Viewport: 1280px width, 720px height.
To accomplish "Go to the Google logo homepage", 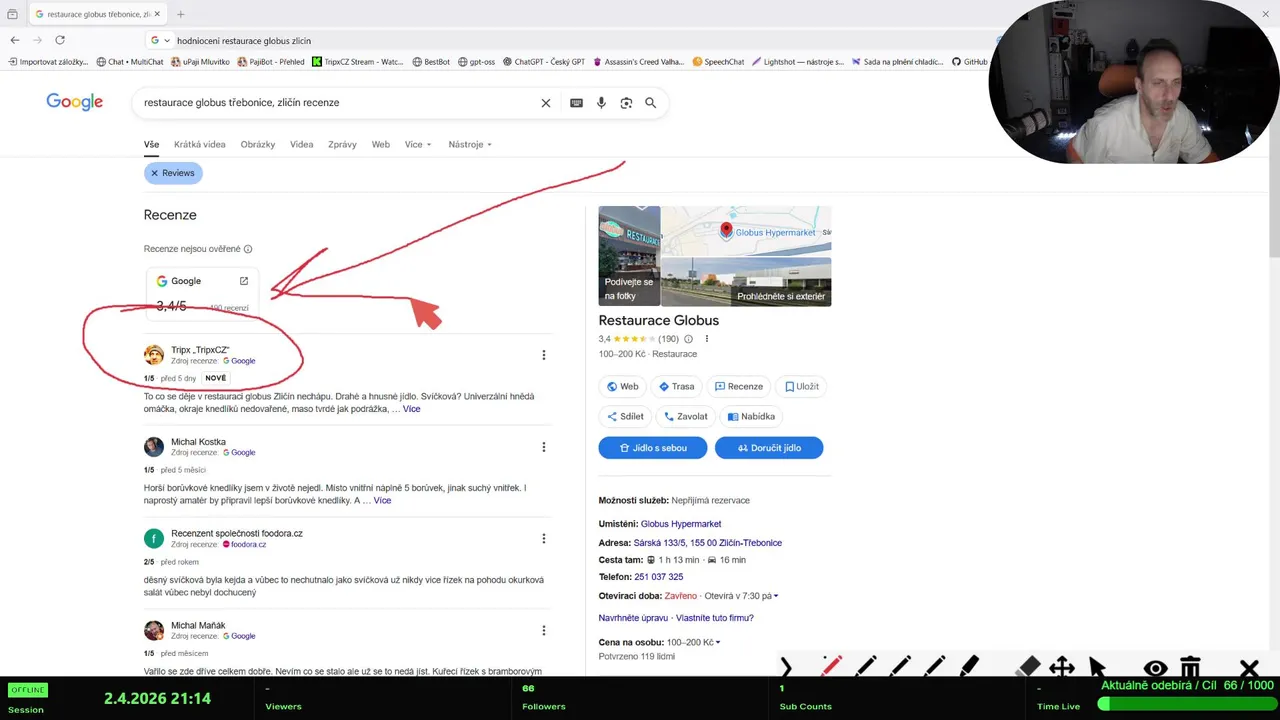I will [75, 102].
